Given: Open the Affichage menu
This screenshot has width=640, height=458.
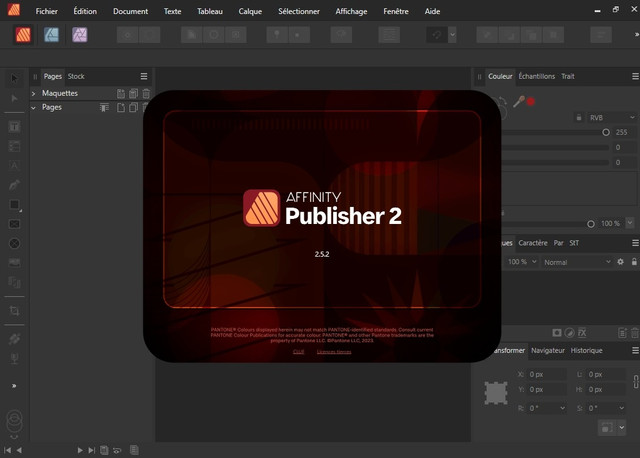Looking at the screenshot, I should point(351,11).
